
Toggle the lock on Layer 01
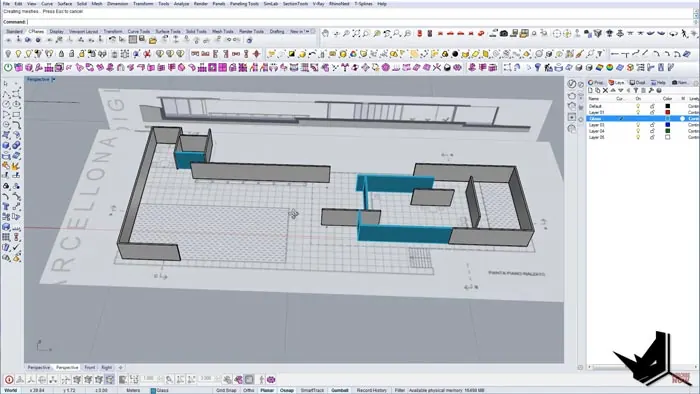652,112
